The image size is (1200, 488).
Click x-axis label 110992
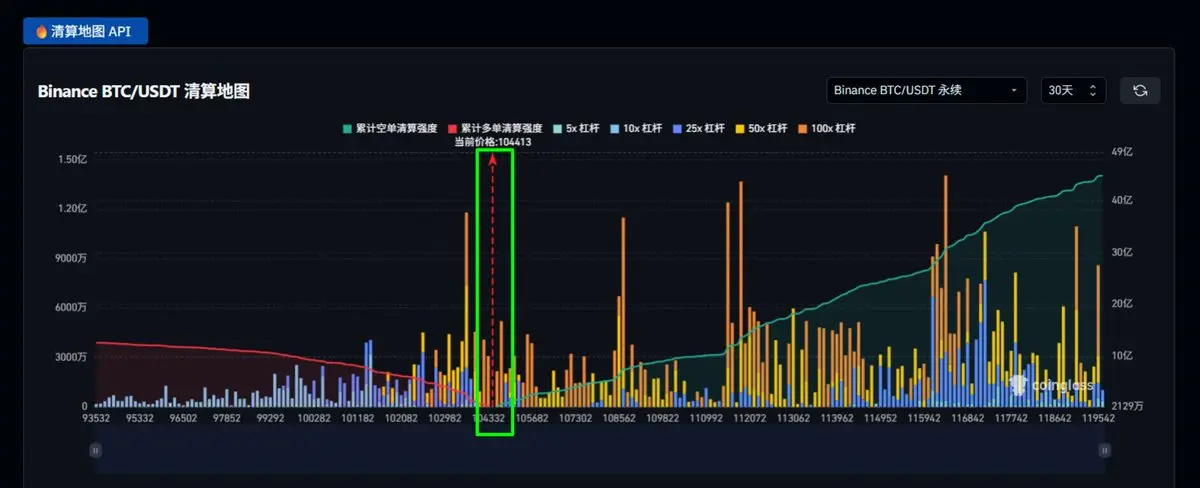click(706, 419)
